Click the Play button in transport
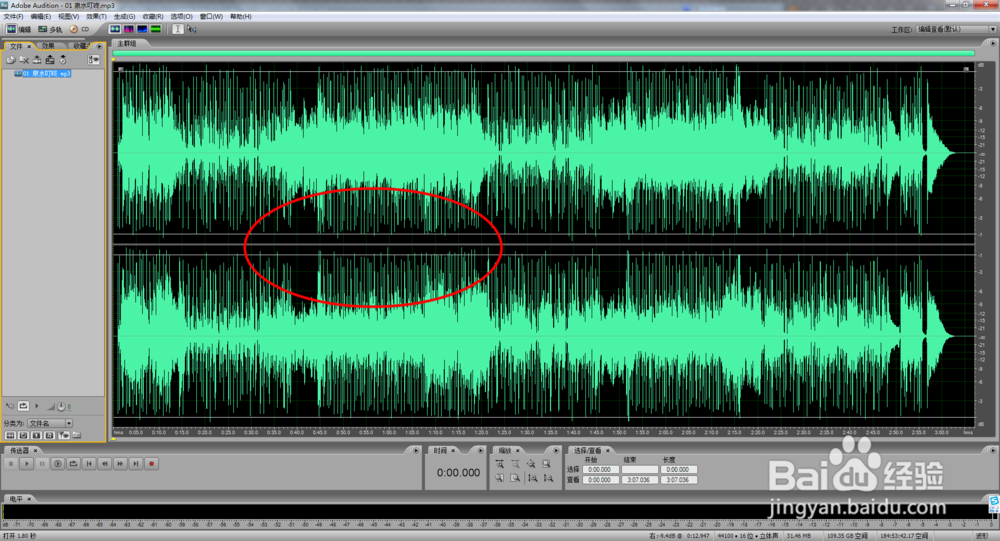The height and width of the screenshot is (541, 1000). point(26,464)
